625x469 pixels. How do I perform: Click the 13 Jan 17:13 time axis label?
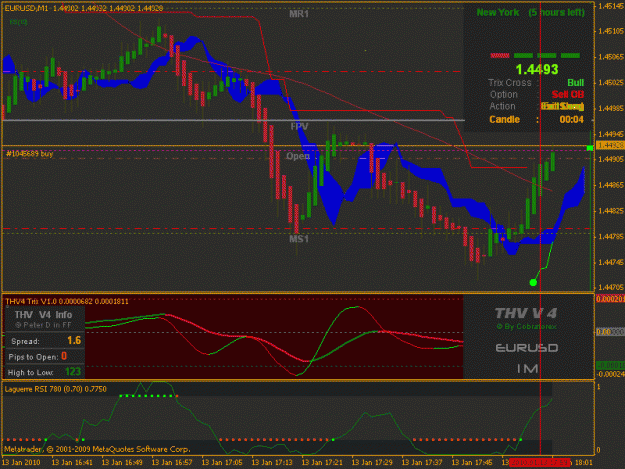[272, 463]
